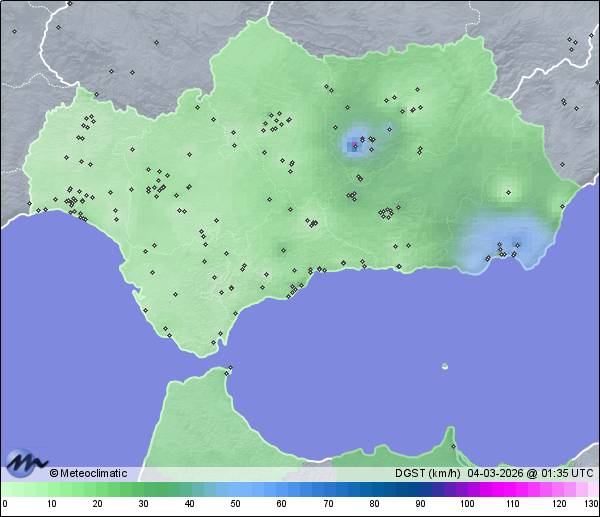Click the Meteoclimatic wave logo
Image resolution: width=600 pixels, height=517 pixels.
pyautogui.click(x=26, y=463)
